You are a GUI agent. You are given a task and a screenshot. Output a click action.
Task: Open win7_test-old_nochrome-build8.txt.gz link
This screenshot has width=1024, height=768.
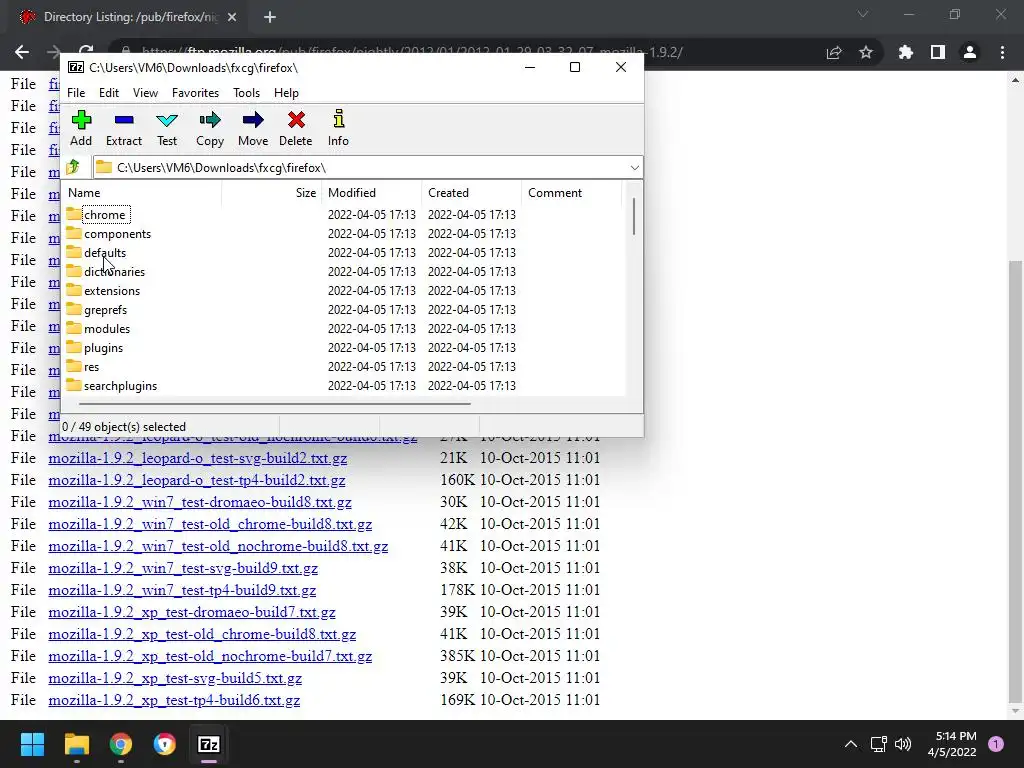[218, 546]
